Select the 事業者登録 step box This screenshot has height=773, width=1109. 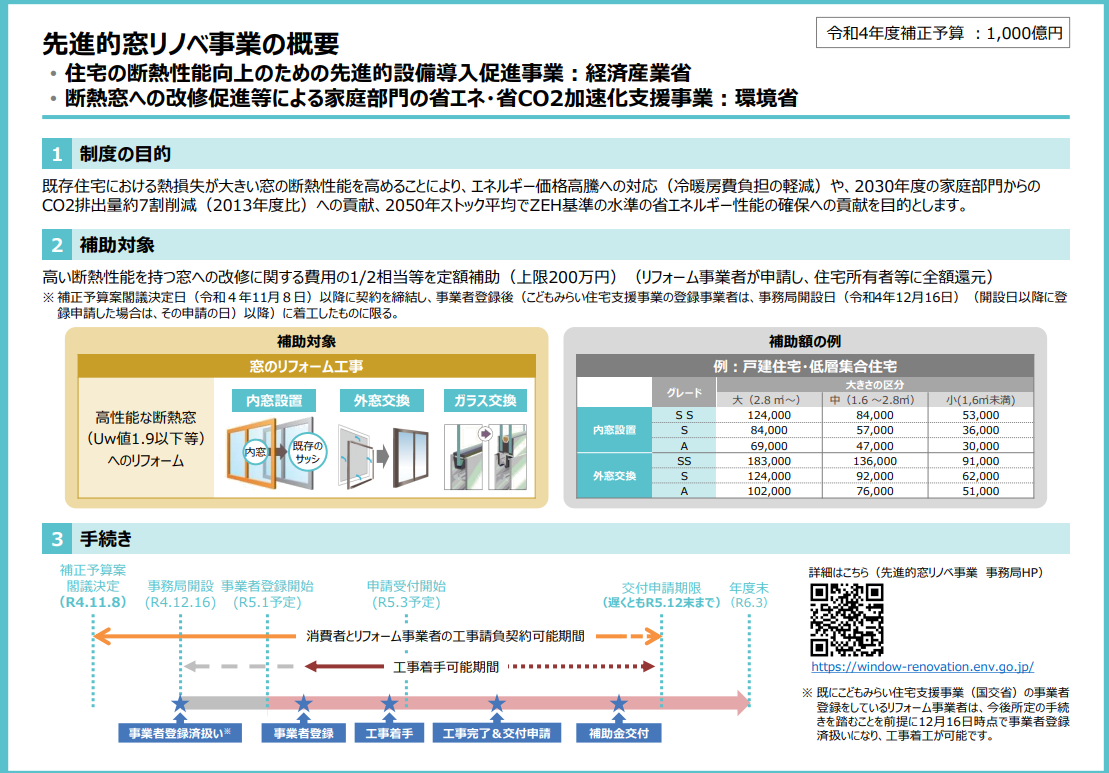pyautogui.click(x=303, y=733)
